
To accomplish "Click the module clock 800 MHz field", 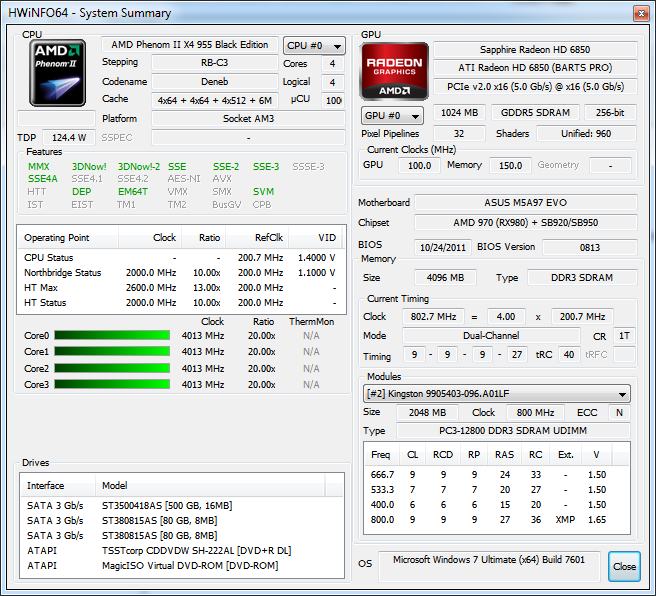I will [535, 413].
